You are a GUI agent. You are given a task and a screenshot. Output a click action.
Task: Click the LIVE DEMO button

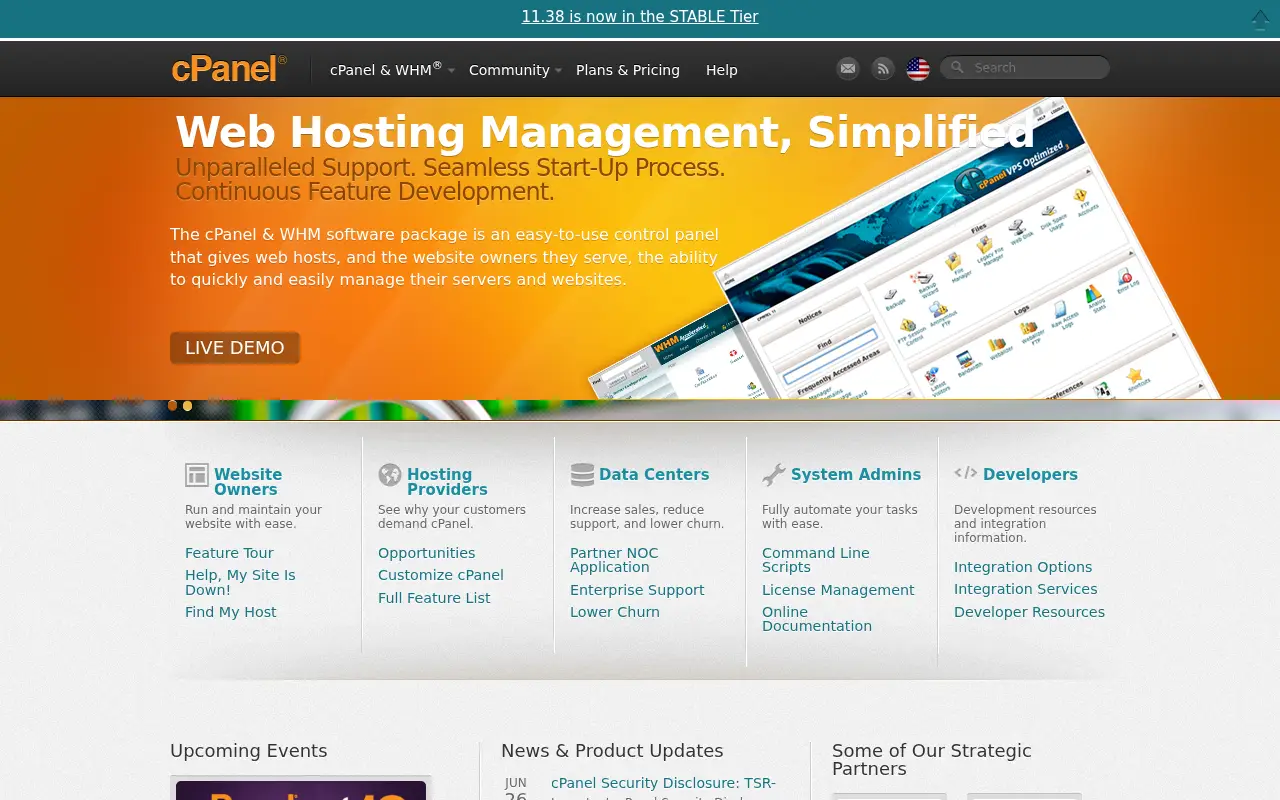coord(235,348)
